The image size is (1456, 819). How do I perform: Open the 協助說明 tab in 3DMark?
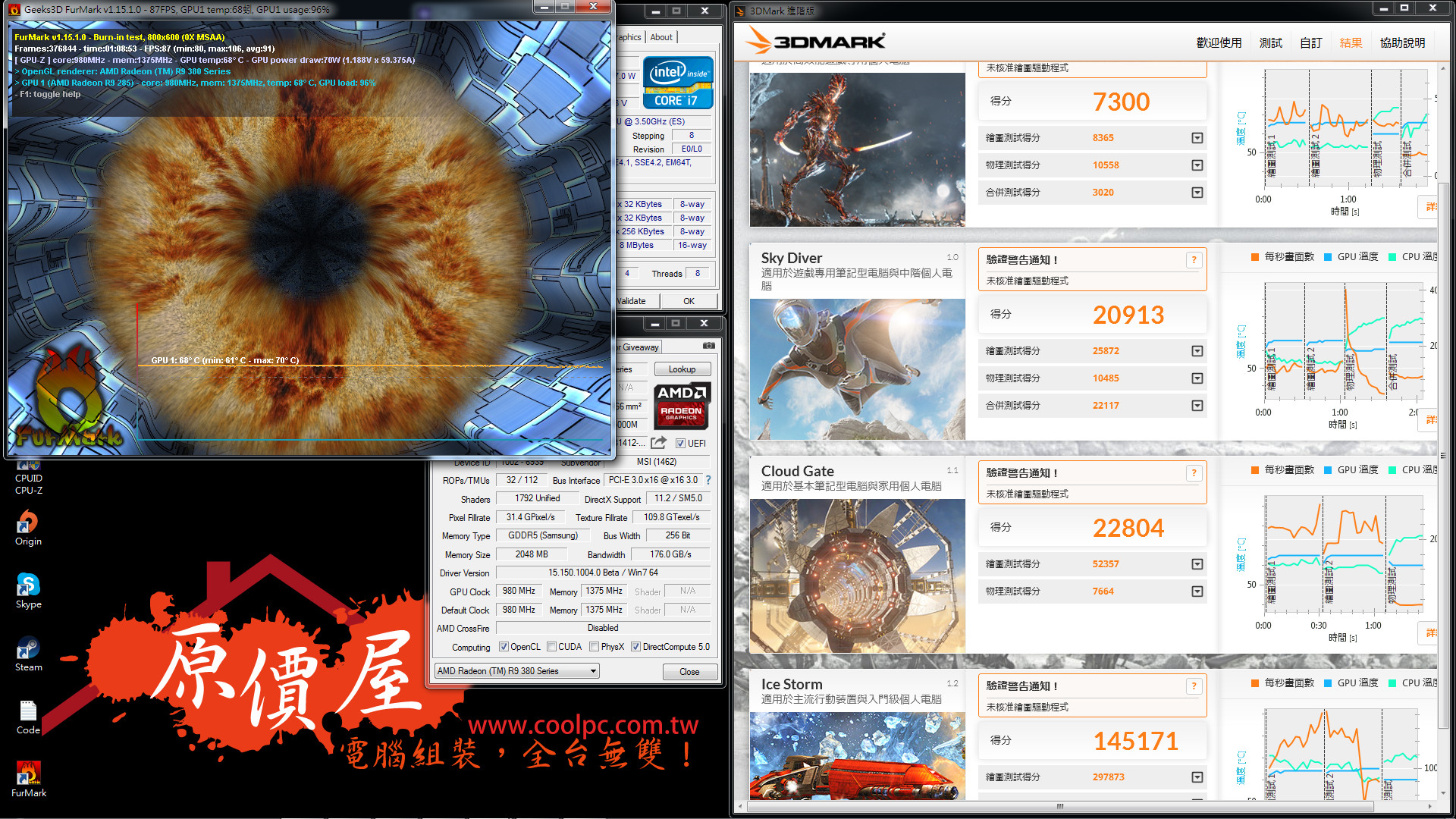pos(1402,43)
